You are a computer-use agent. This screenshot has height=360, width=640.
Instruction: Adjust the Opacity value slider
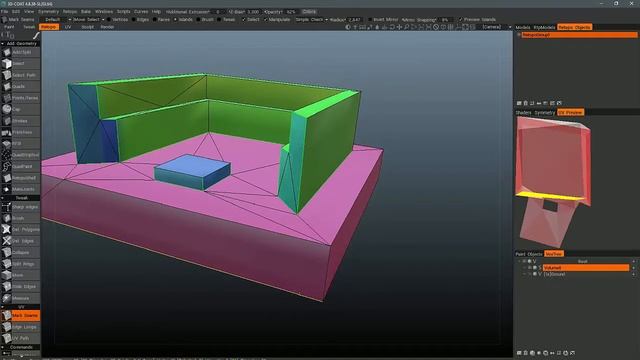click(x=291, y=12)
